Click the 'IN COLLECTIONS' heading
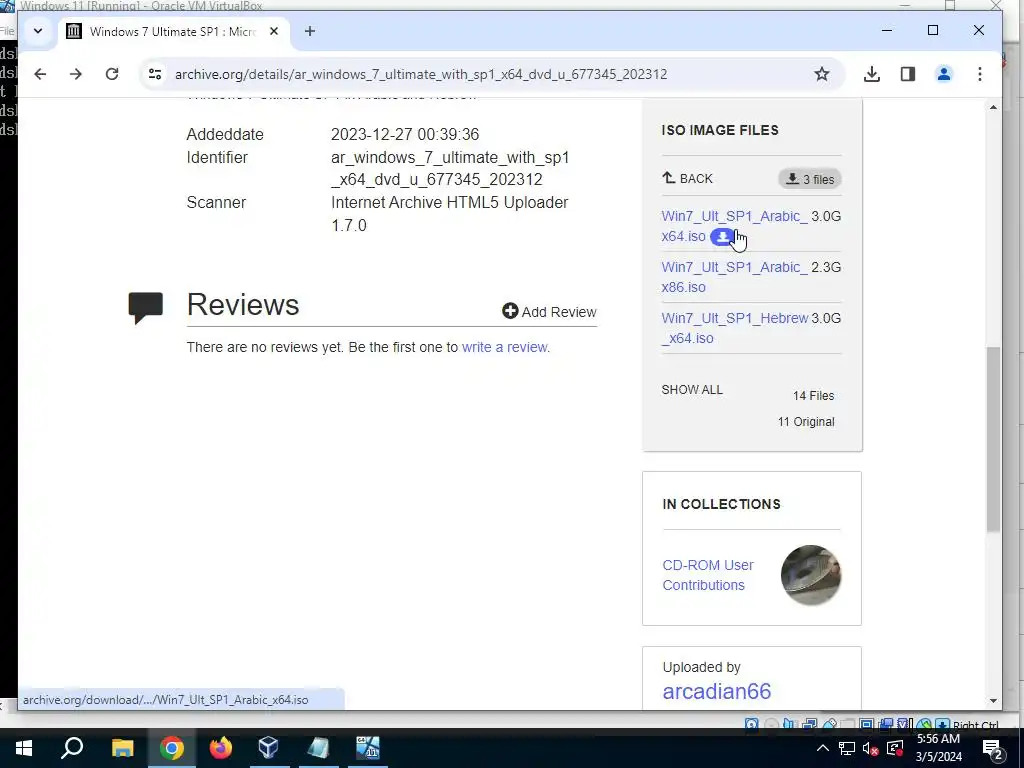The width and height of the screenshot is (1024, 768). pyautogui.click(x=722, y=504)
